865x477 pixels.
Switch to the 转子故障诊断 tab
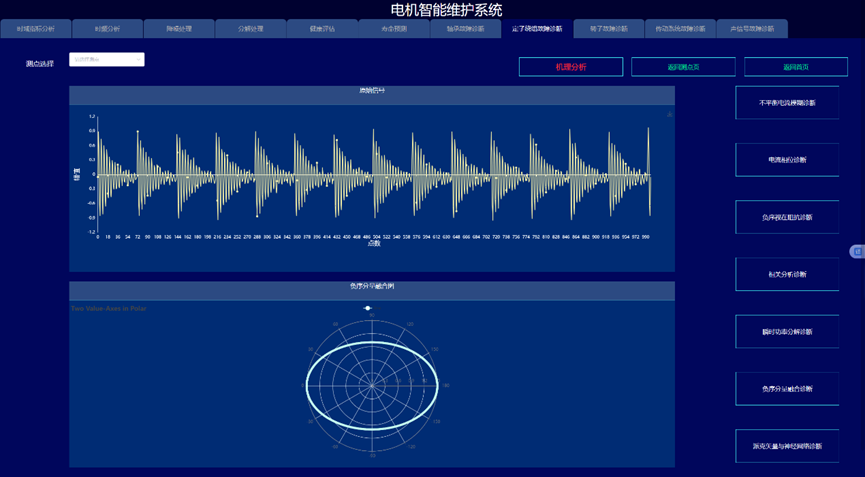pyautogui.click(x=608, y=29)
